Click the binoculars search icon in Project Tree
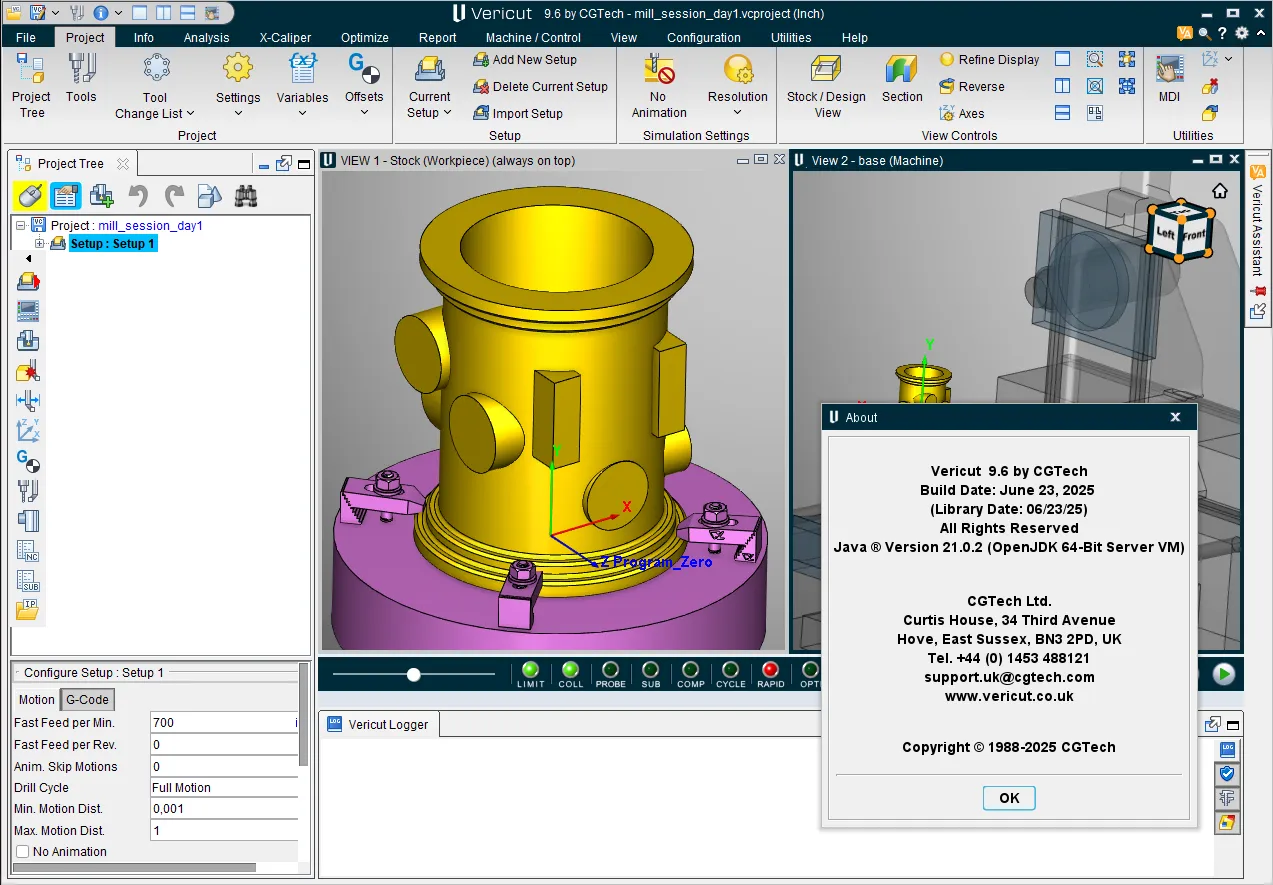Screen dimensions: 1273x885 [x=246, y=196]
